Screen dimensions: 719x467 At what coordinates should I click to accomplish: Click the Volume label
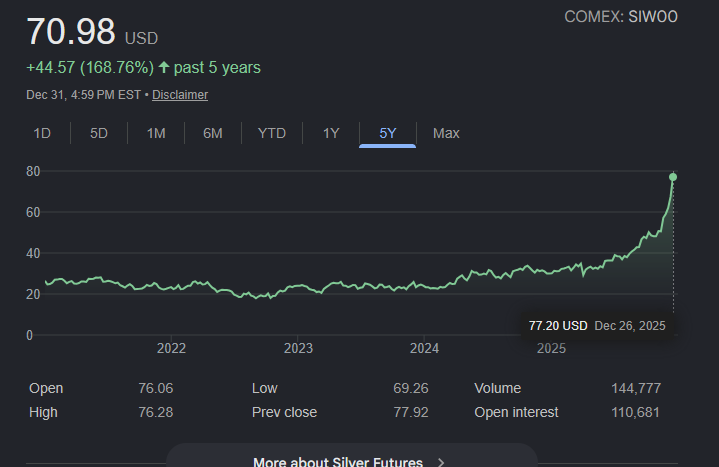(498, 389)
